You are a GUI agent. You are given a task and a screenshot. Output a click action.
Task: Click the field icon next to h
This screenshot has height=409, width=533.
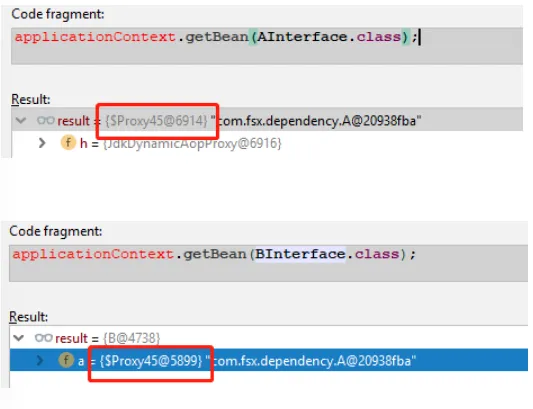68,142
